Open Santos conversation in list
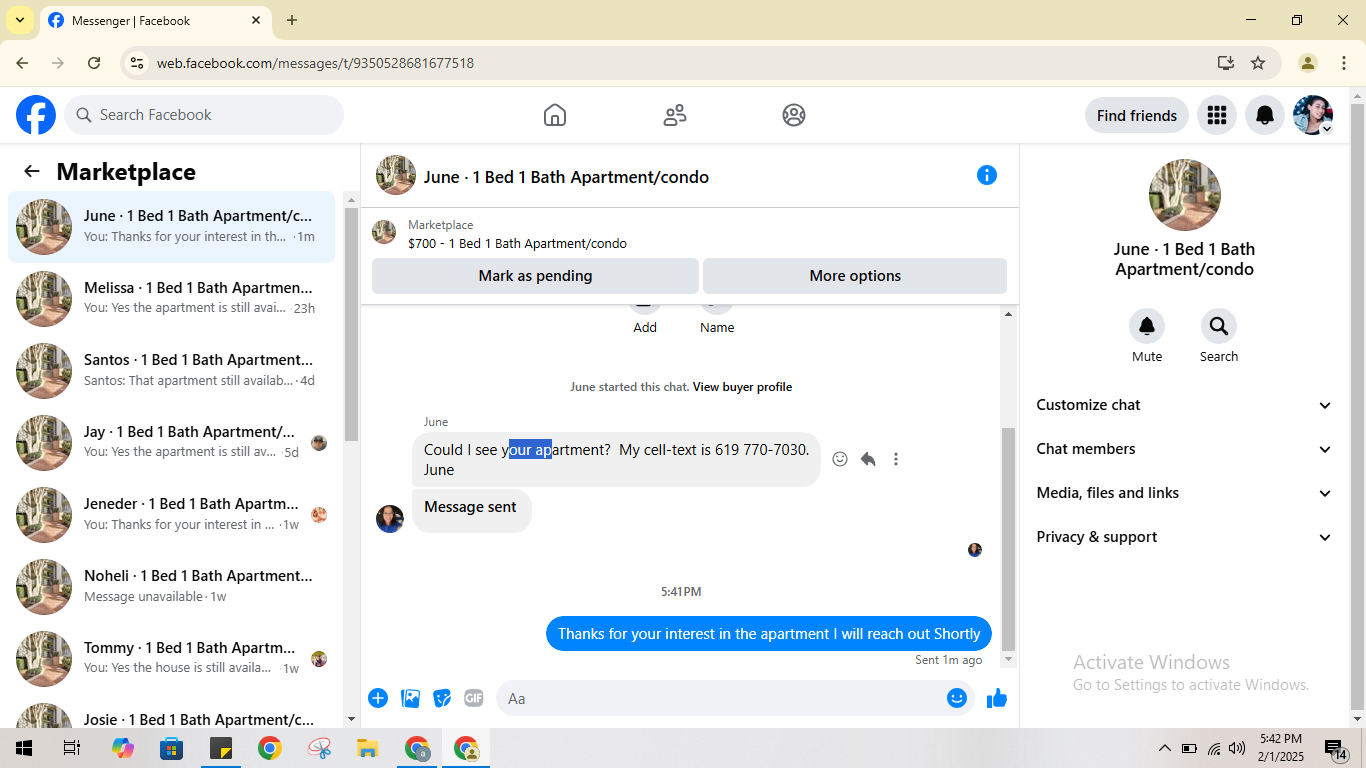The height and width of the screenshot is (768, 1366). [172, 371]
